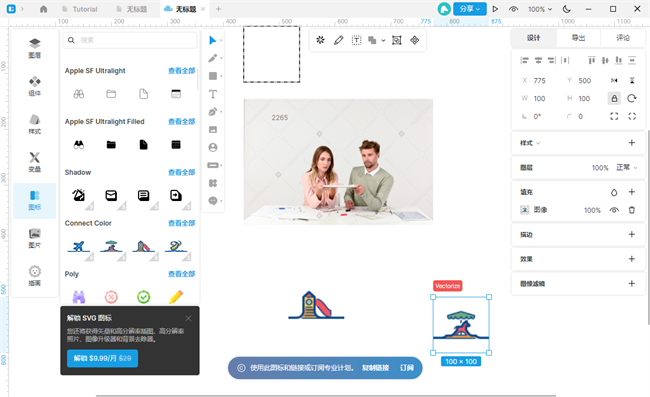Expand the app menu arrow beside logo
Viewport: 650px width, 397px height.
22,9
